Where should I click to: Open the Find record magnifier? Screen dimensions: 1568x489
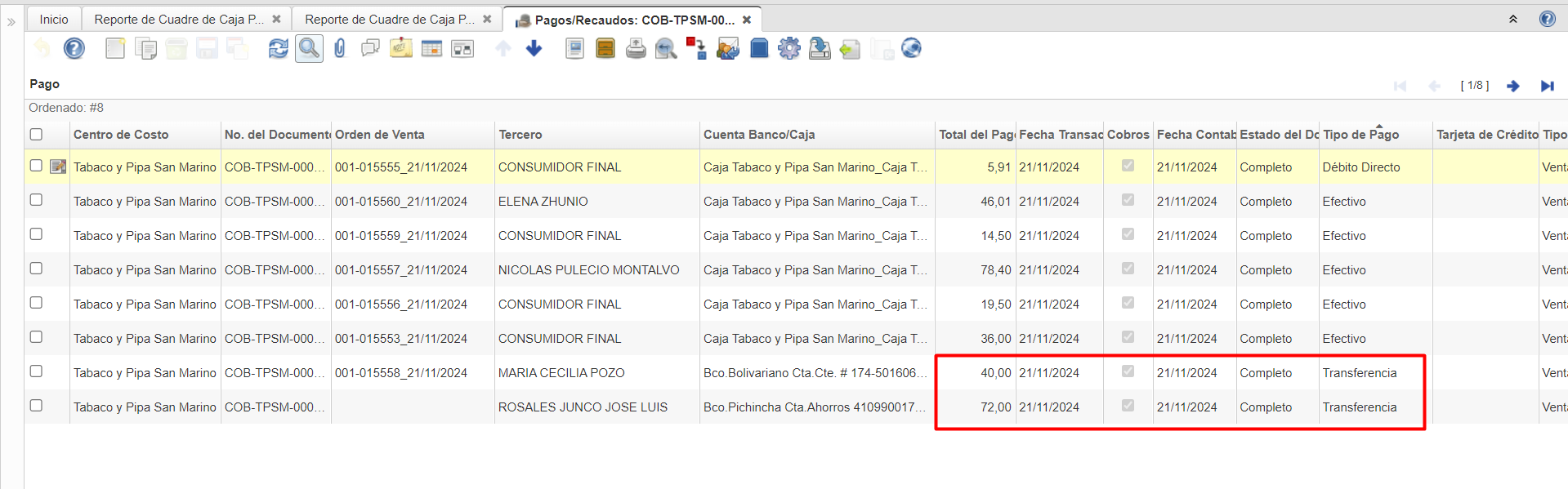point(309,49)
